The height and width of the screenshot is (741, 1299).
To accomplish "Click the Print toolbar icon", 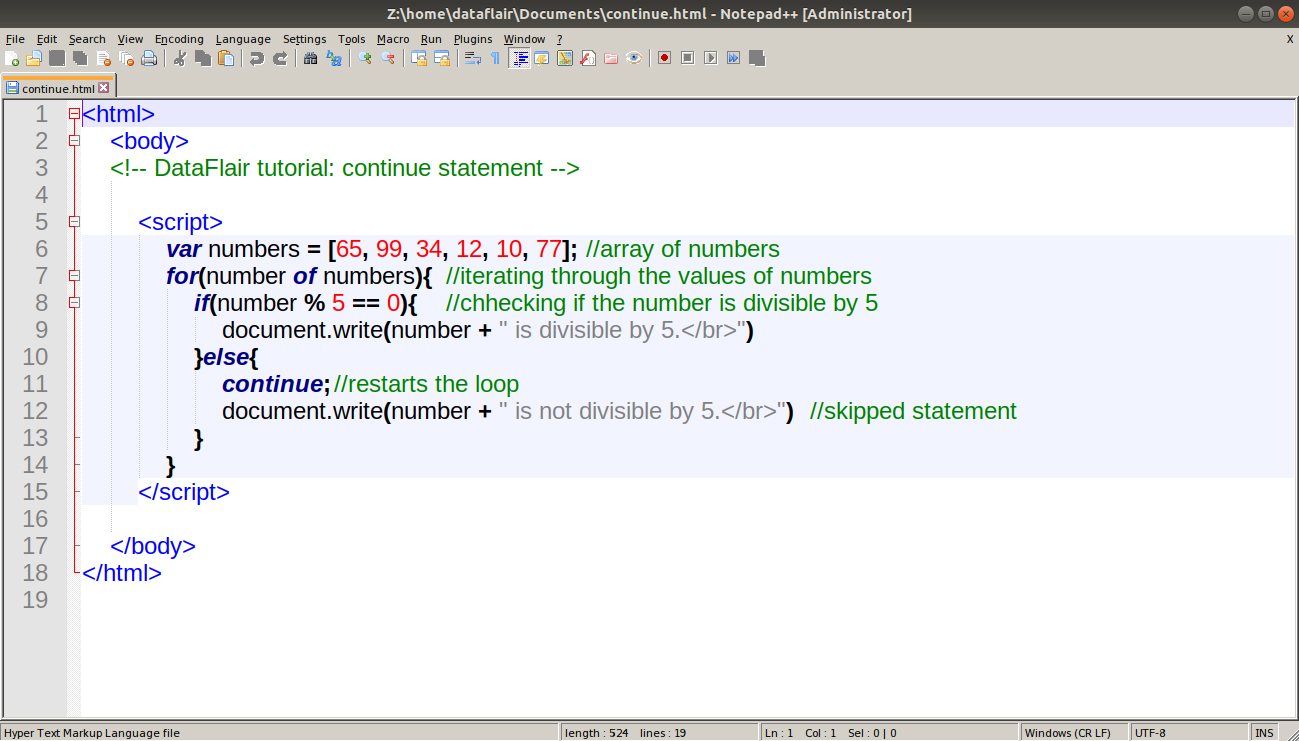I will coord(149,58).
